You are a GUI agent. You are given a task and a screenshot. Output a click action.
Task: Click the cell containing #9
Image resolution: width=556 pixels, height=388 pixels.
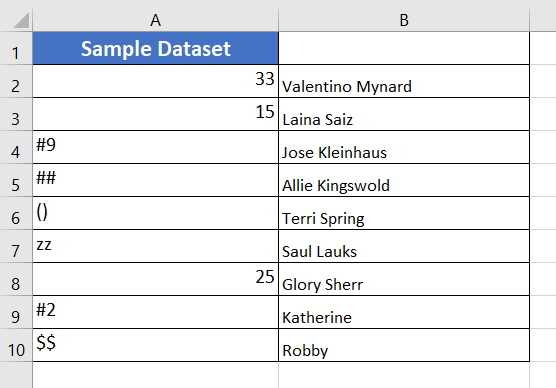pyautogui.click(x=155, y=147)
